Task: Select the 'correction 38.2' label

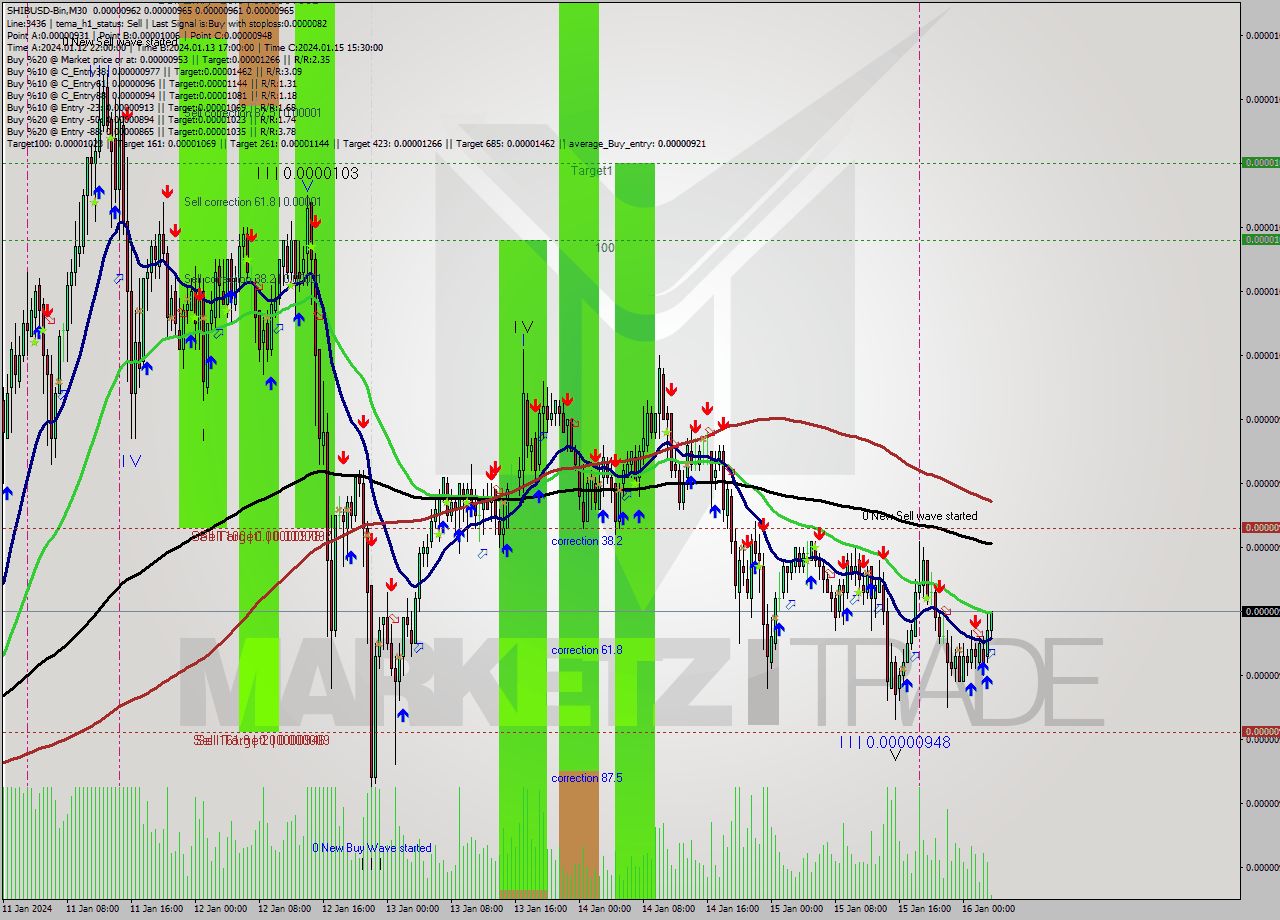Action: (587, 541)
